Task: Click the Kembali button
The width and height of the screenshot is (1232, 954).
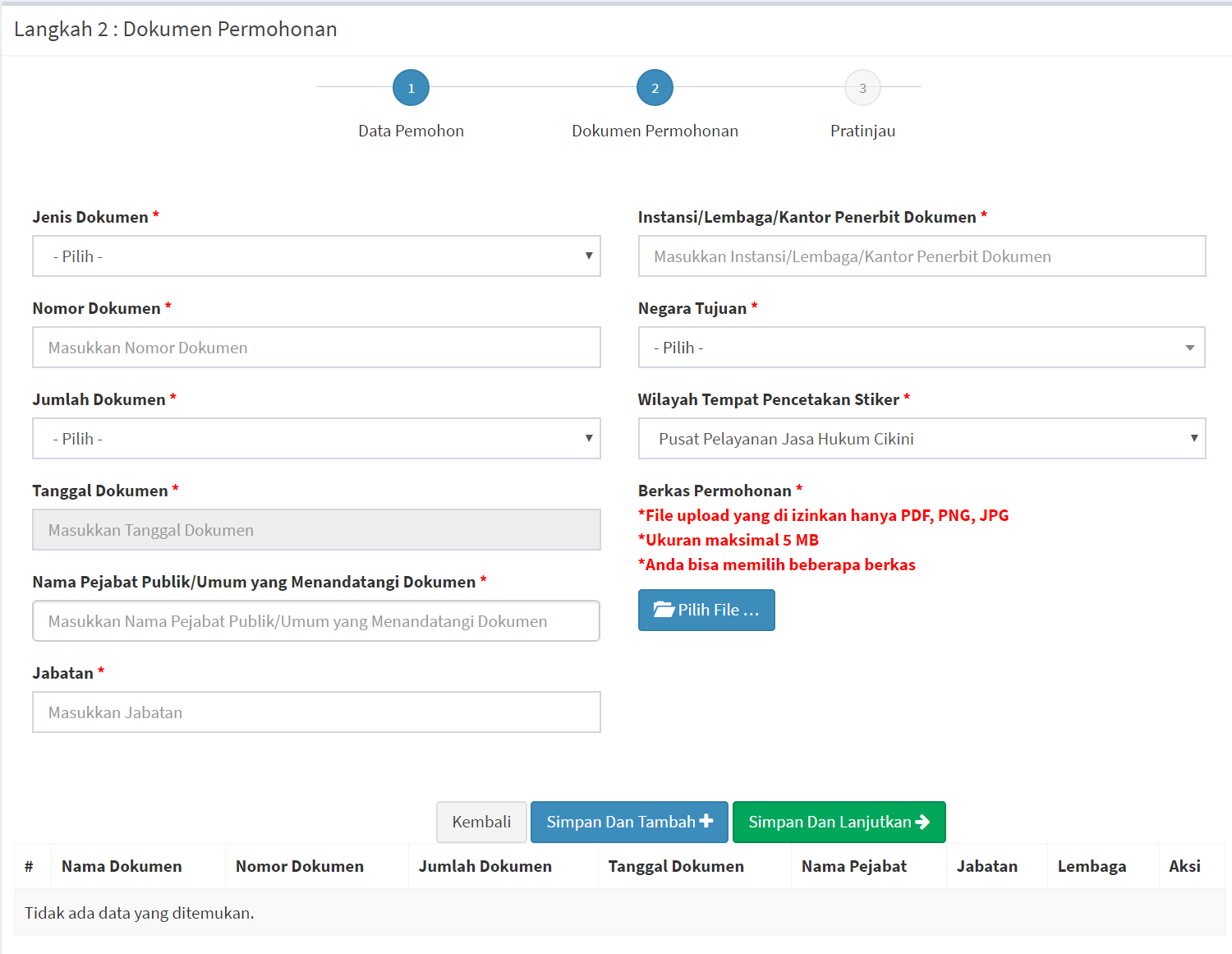Action: coord(481,822)
